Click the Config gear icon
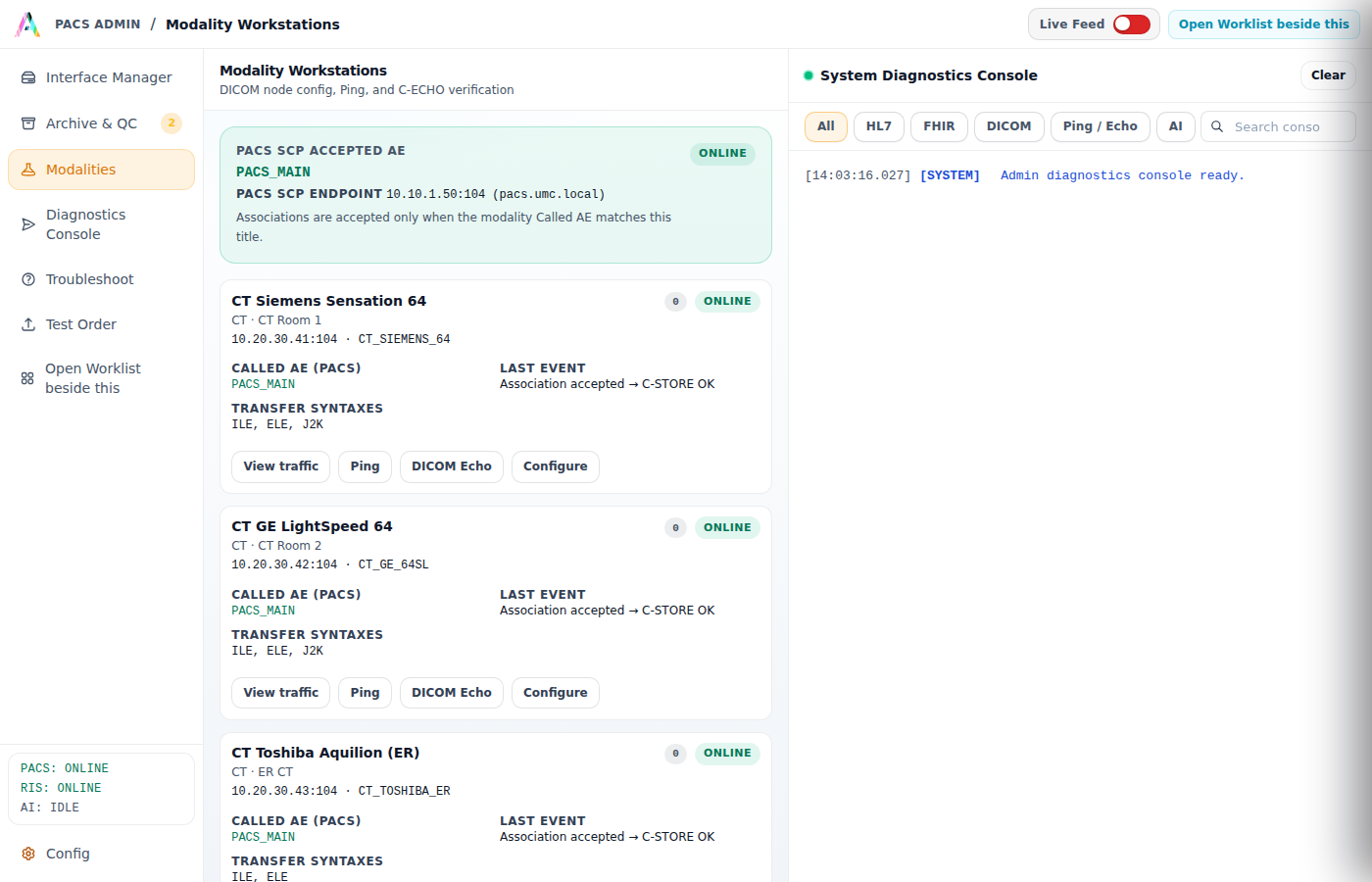This screenshot has height=882, width=1372. click(28, 854)
